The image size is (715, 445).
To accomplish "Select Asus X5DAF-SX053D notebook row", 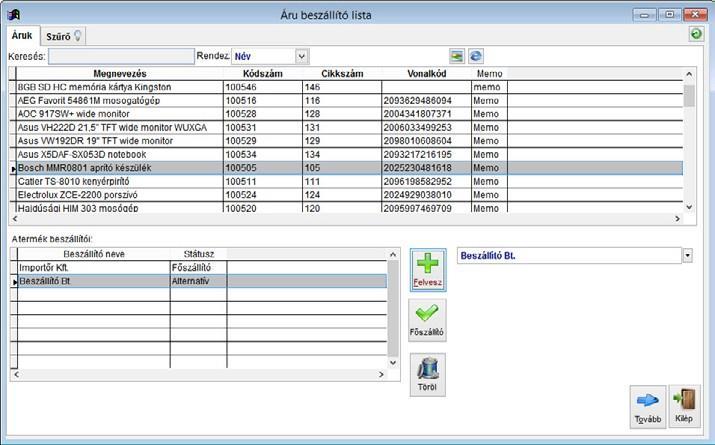I will [349, 154].
